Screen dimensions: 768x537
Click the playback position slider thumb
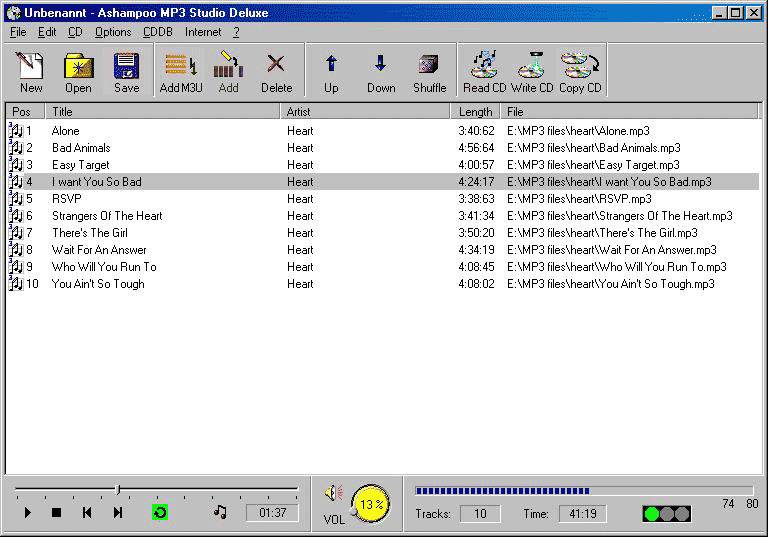click(118, 489)
